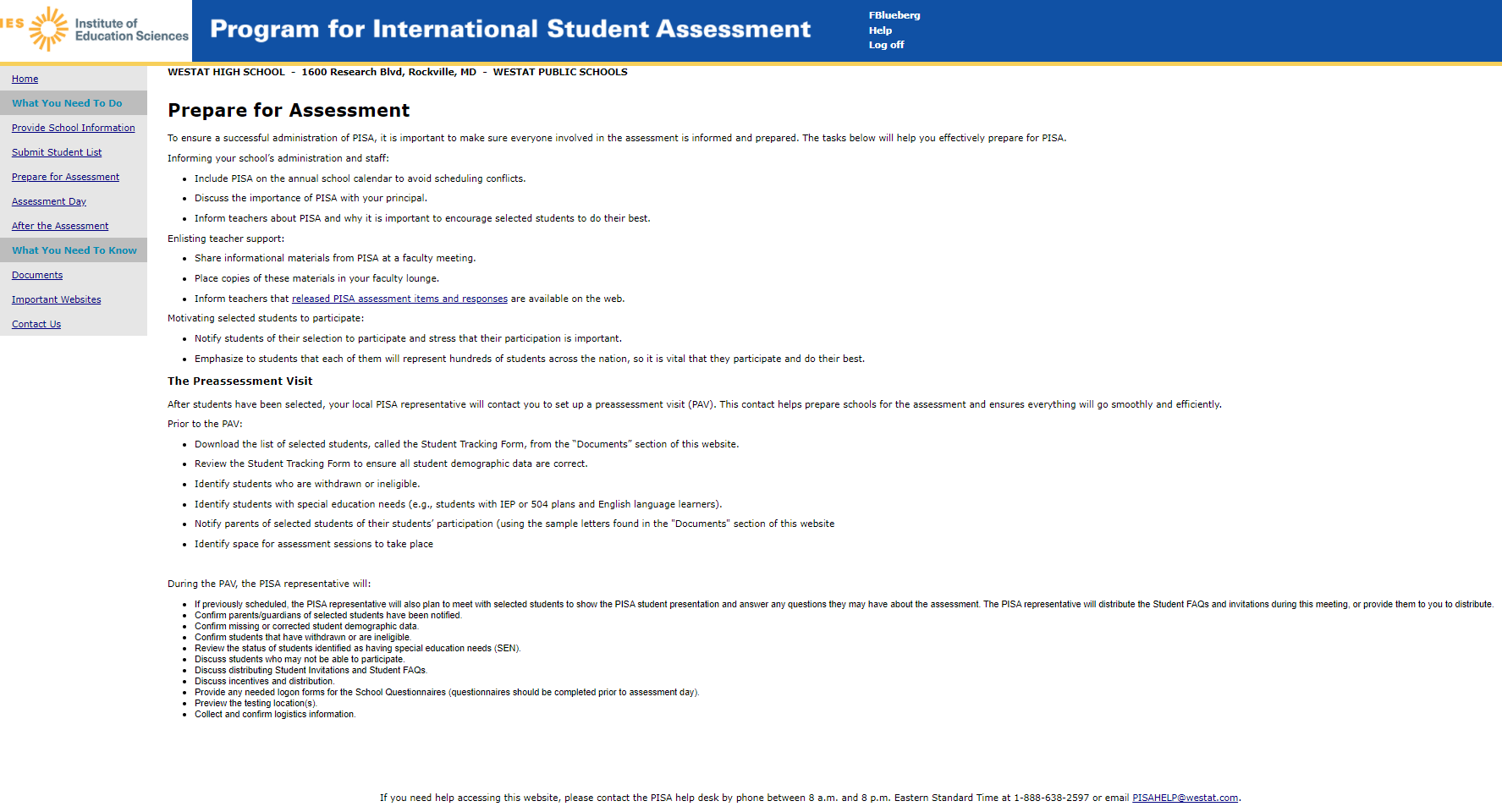Image resolution: width=1502 pixels, height=812 pixels.
Task: Log off from the PISA site
Action: coord(886,45)
